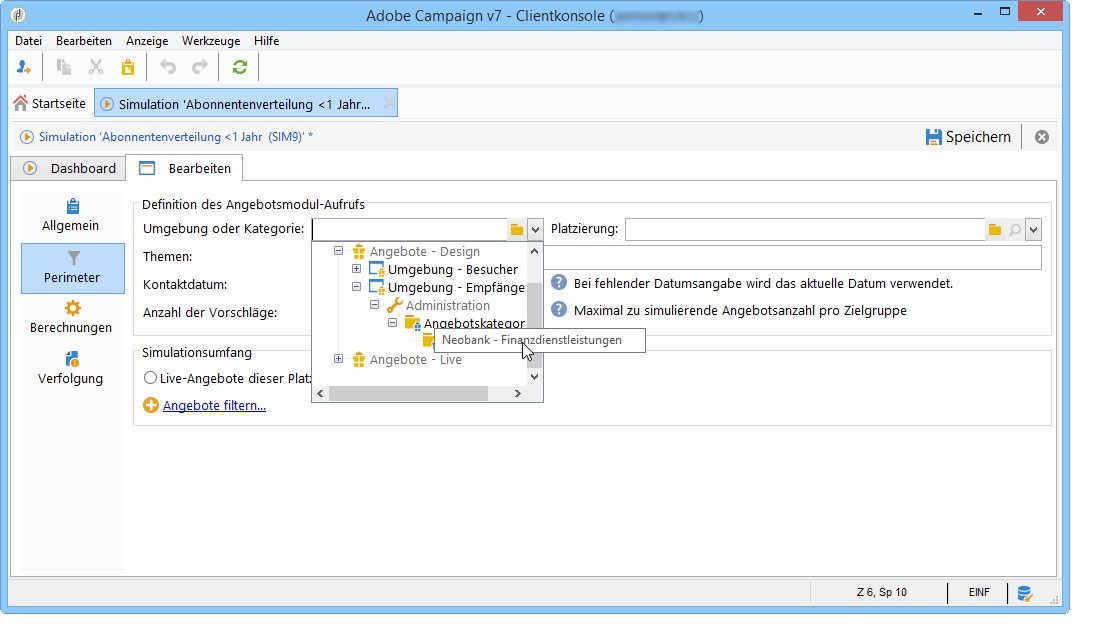Click tree scrollbar down arrow
The width and height of the screenshot is (1093, 633).
(x=535, y=377)
